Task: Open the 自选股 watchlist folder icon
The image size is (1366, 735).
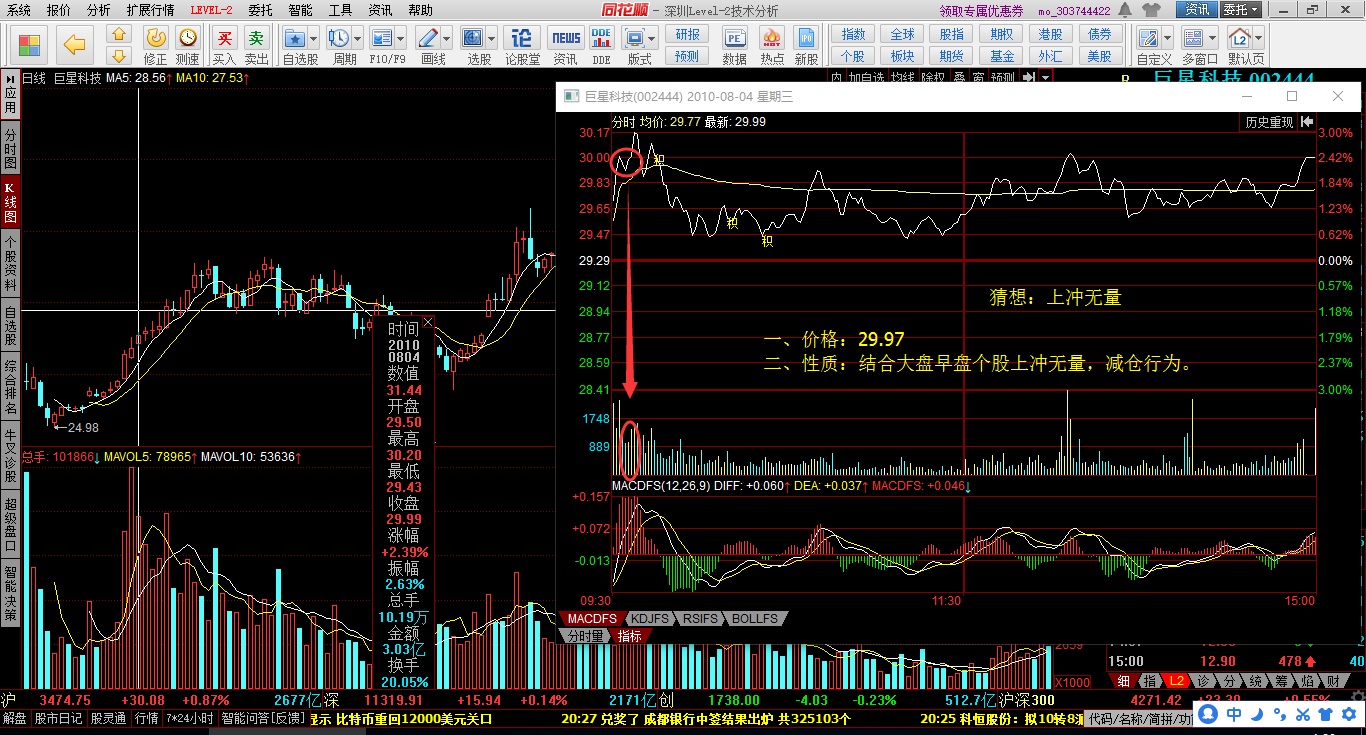Action: pos(296,38)
